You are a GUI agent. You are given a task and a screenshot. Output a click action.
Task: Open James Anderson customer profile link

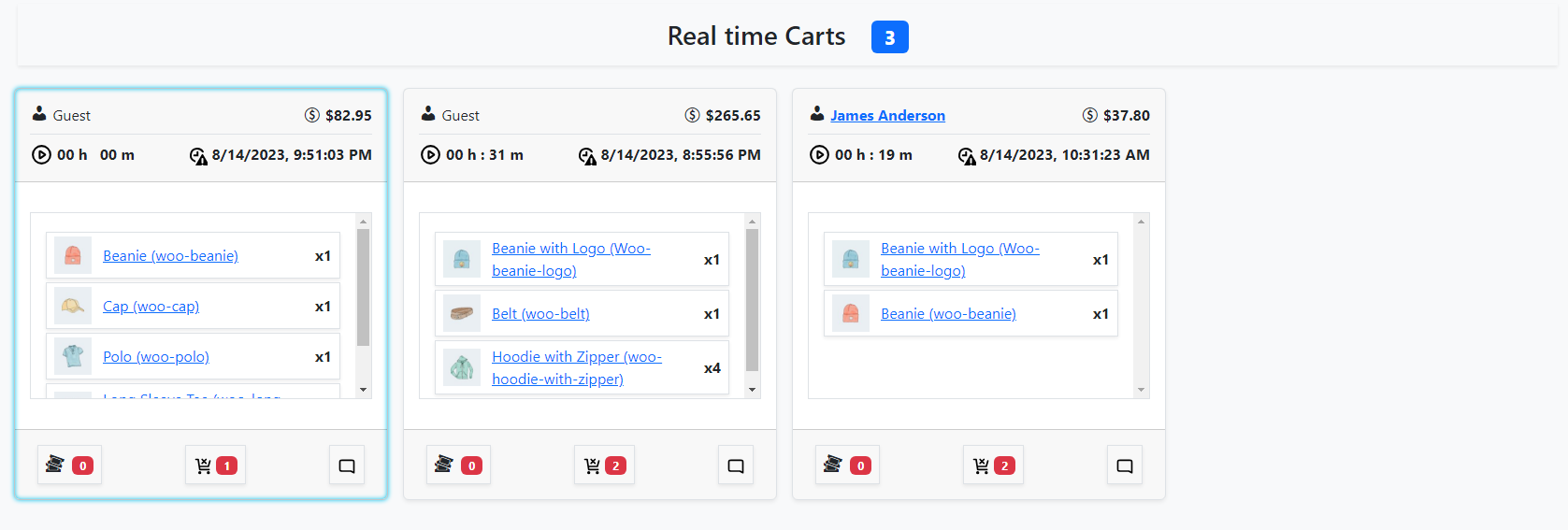[887, 115]
